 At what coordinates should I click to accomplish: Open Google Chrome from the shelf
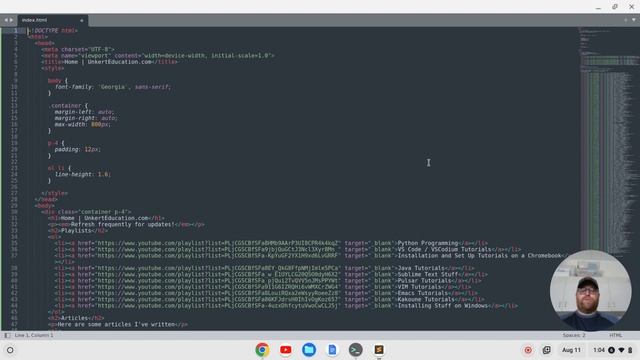(x=262, y=350)
